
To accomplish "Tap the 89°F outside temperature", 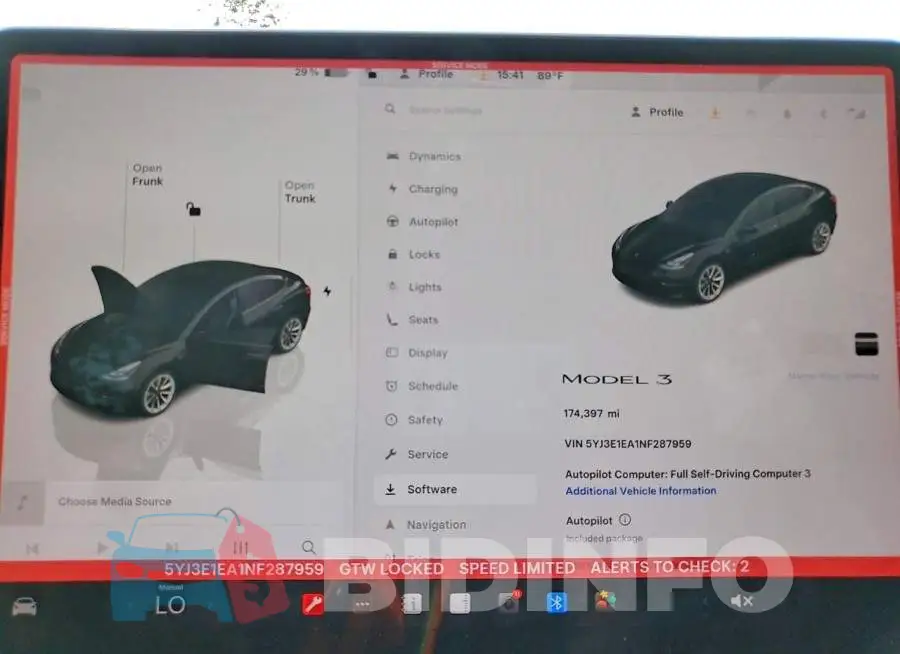I will click(550, 75).
